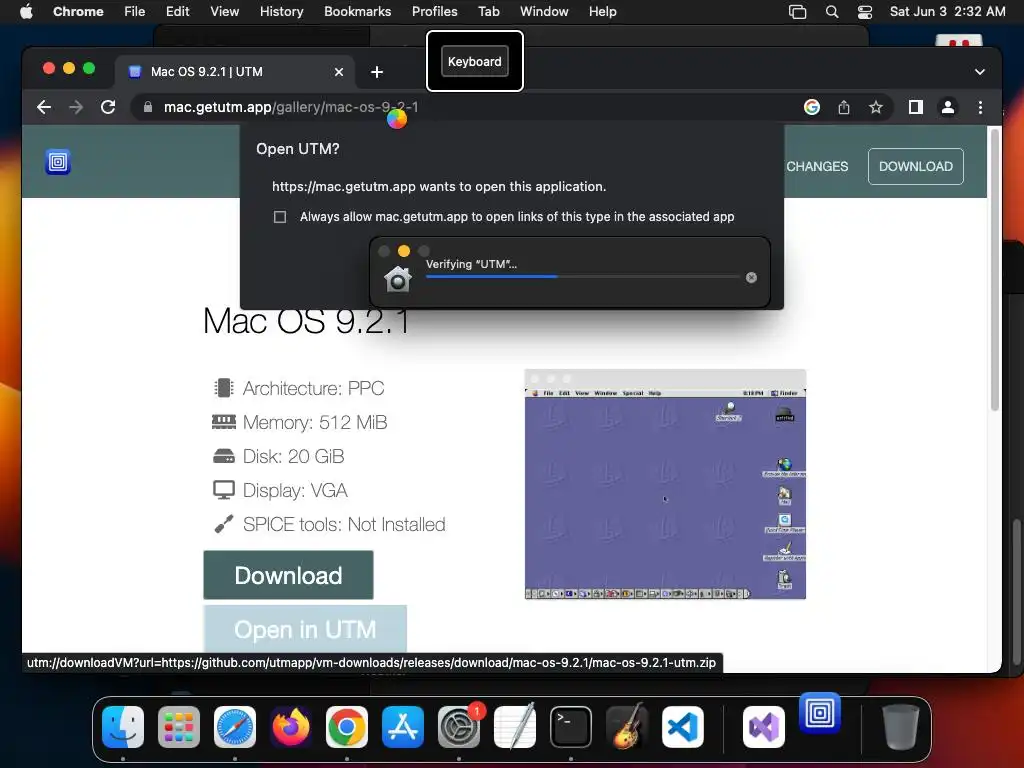Open TextEdit from the Dock
This screenshot has height=768, width=1024.
click(x=515, y=727)
